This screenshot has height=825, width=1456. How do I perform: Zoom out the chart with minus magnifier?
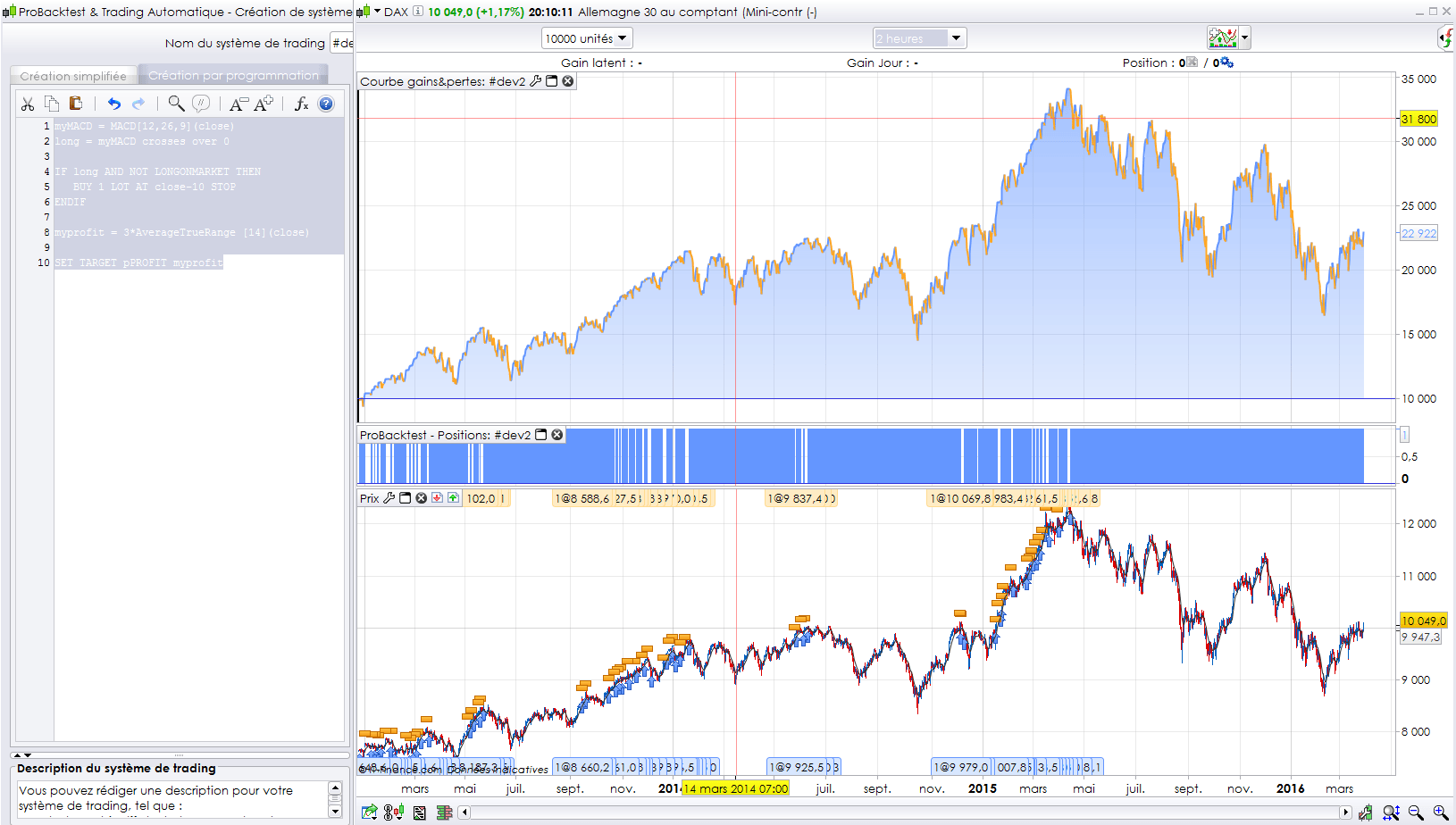pyautogui.click(x=1416, y=812)
